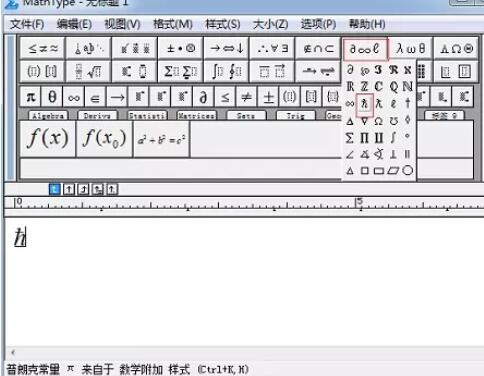Screen dimensions: 484x376
Task: Open the 大小(Z) menu
Action: 270,24
